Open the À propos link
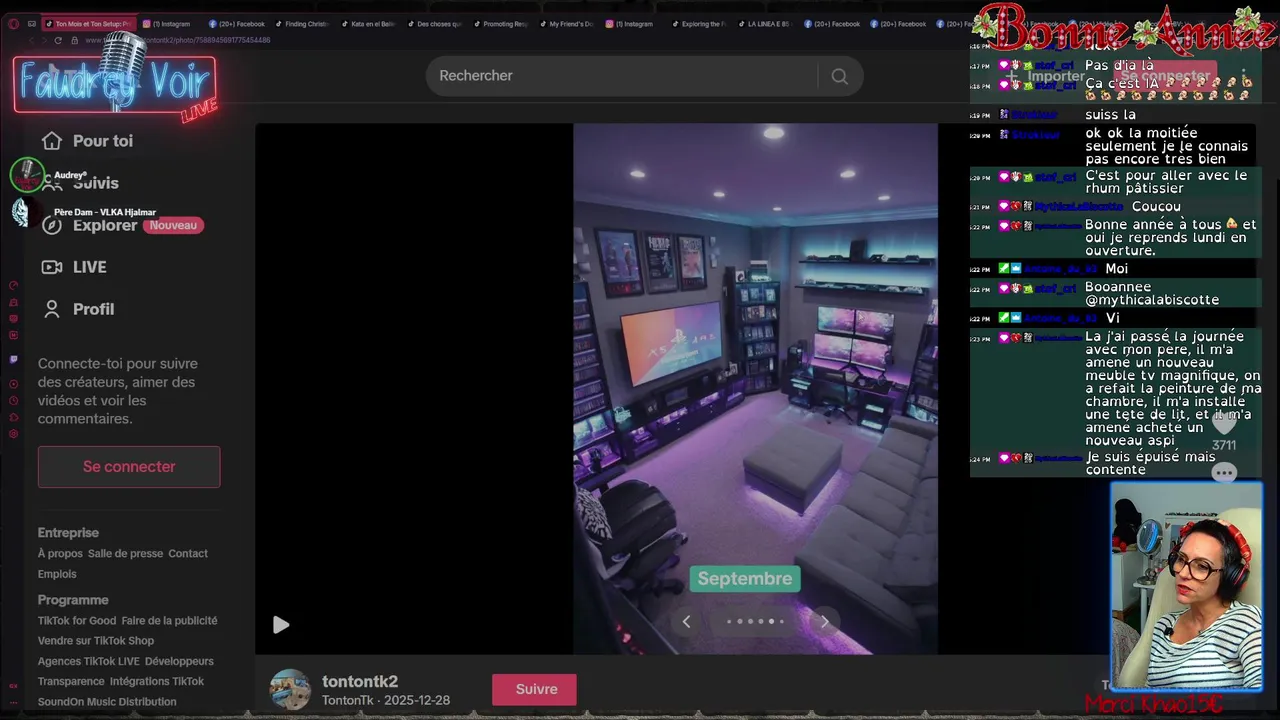The image size is (1280, 720). click(60, 553)
